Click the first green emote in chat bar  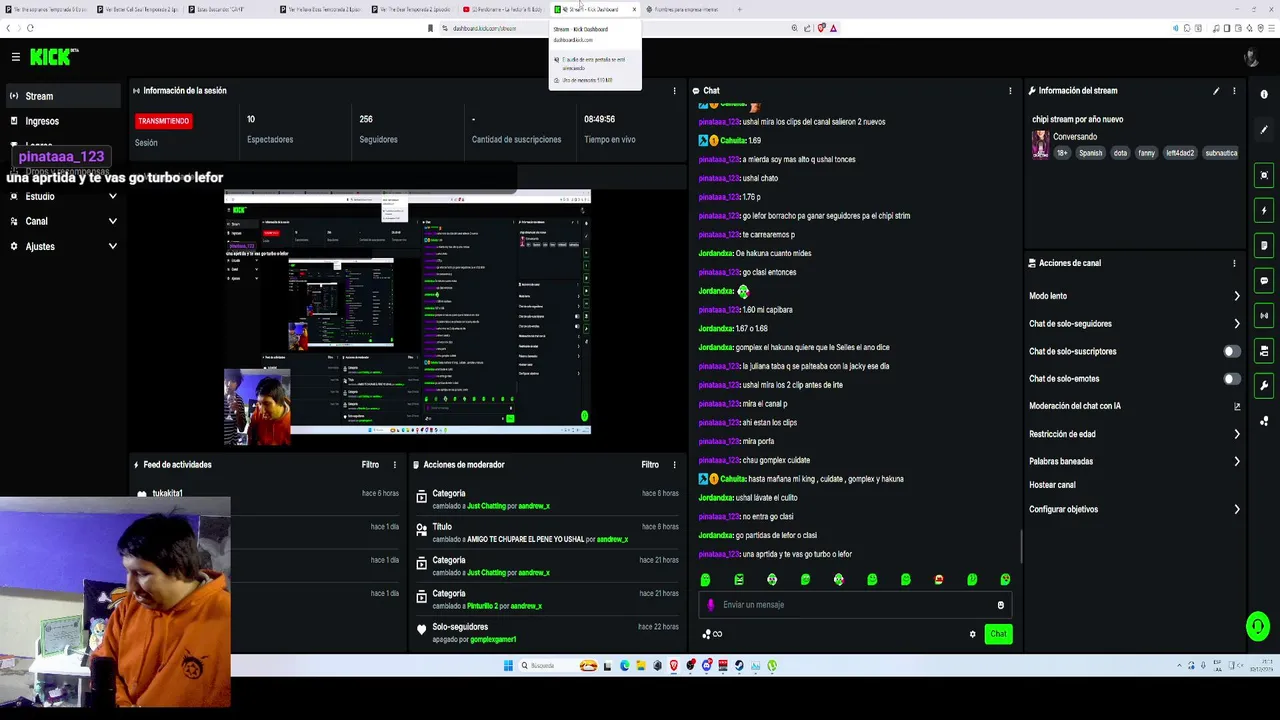pos(705,580)
